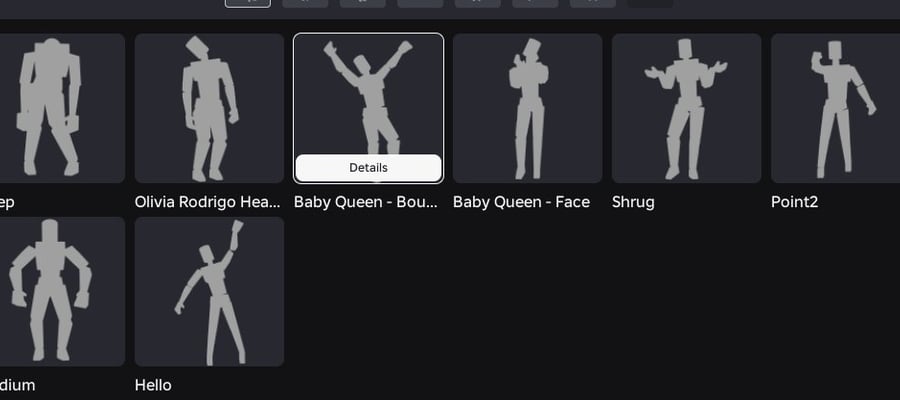Select Baby Queen - Face emote thumbnail

[527, 108]
